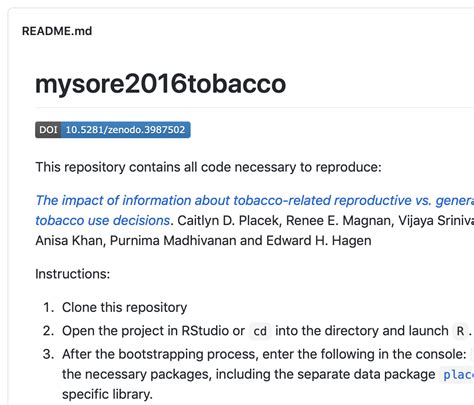Click the README.md file header
The height and width of the screenshot is (405, 474).
click(57, 31)
